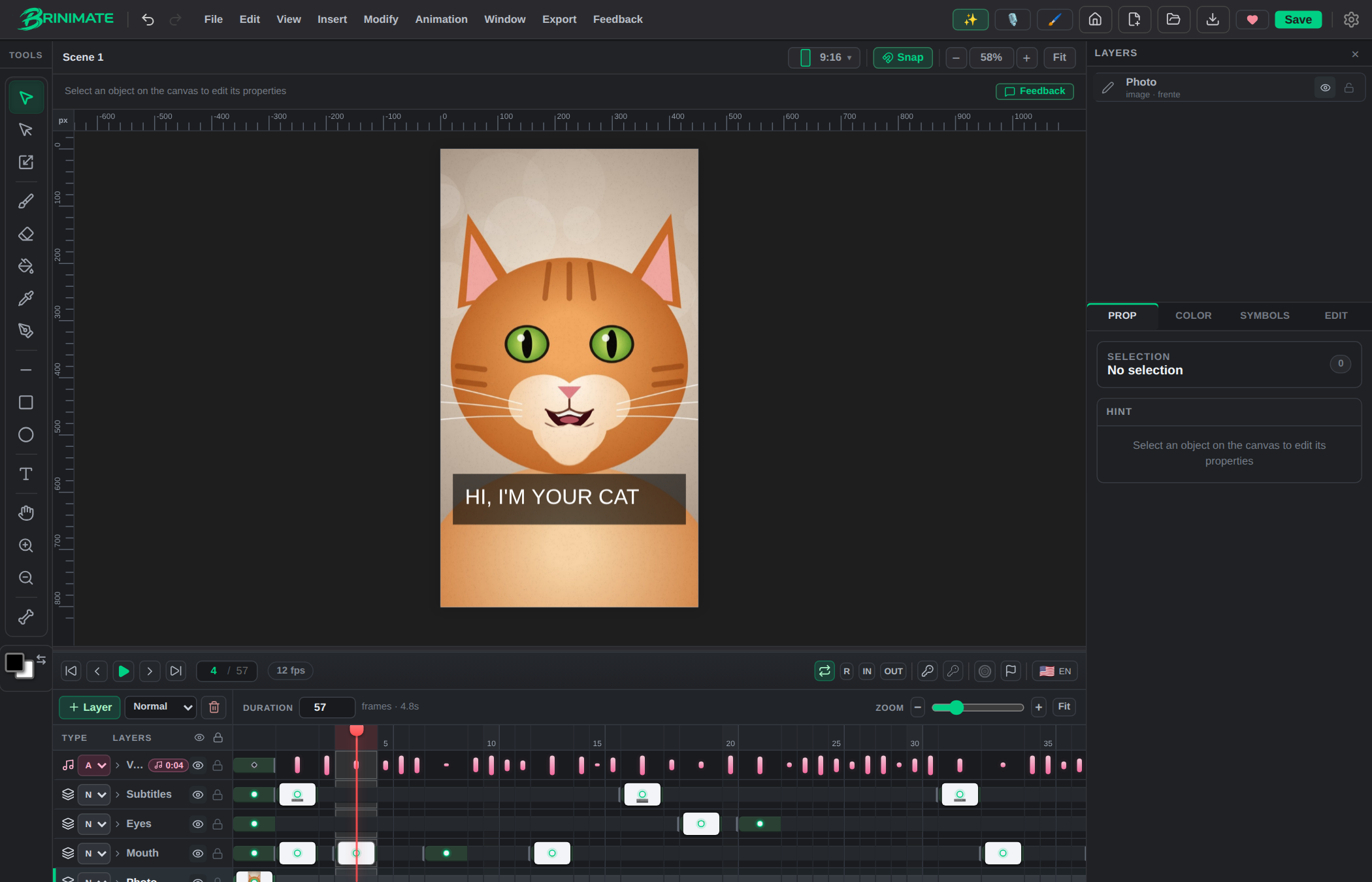This screenshot has height=882, width=1372.
Task: Expand the Subtitles layer
Action: pos(118,794)
